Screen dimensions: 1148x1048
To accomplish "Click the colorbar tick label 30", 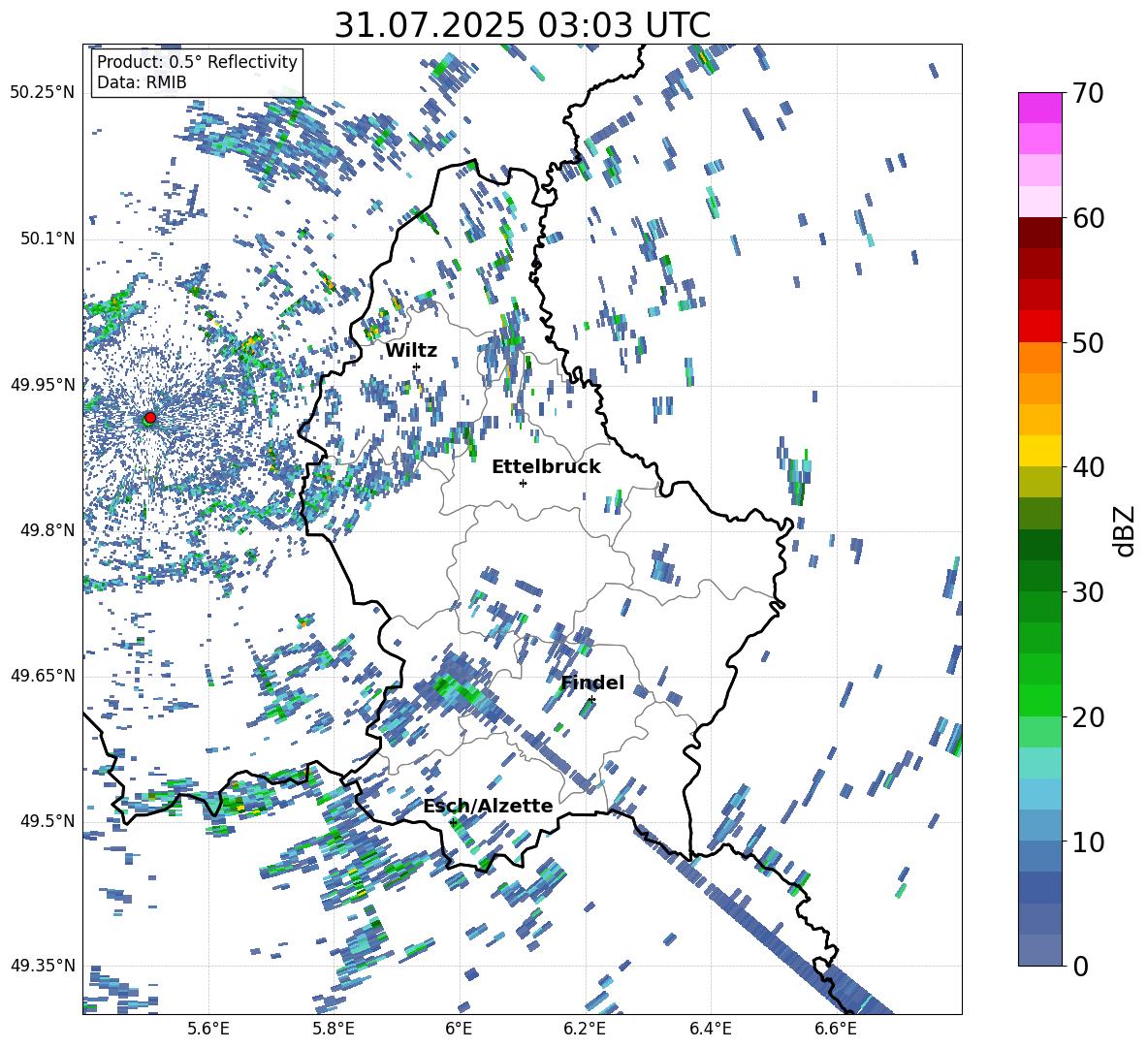I will pyautogui.click(x=1088, y=592).
